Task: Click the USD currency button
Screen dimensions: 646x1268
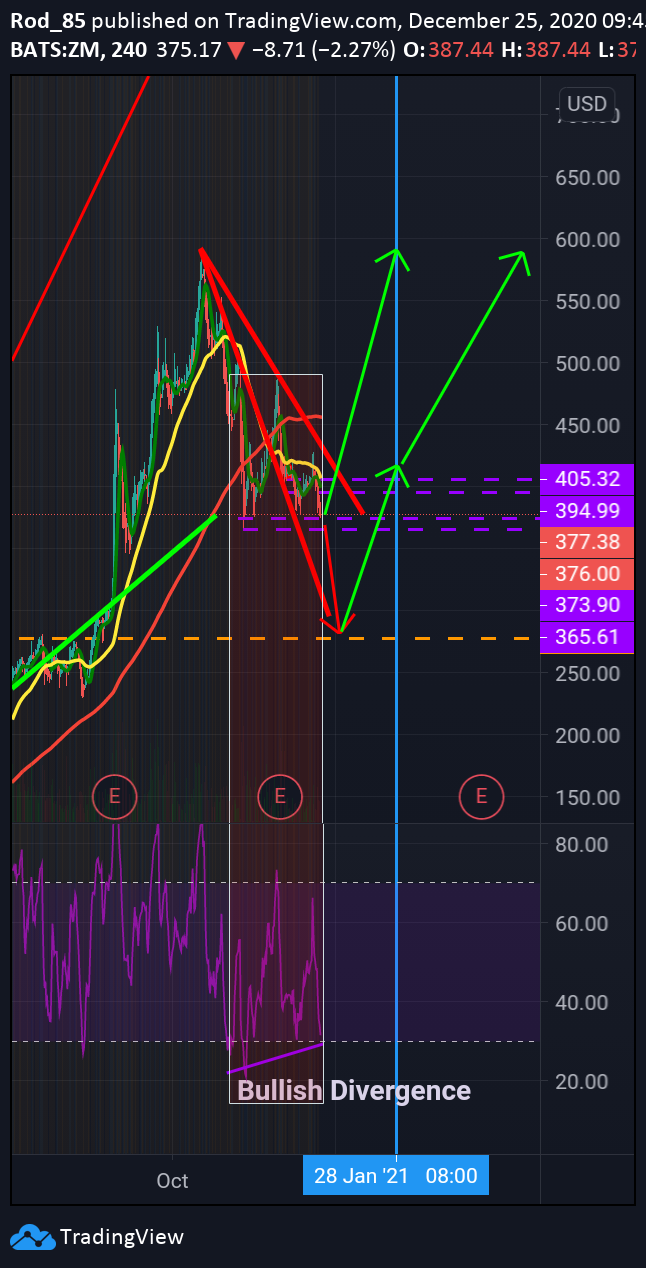Action: click(587, 104)
